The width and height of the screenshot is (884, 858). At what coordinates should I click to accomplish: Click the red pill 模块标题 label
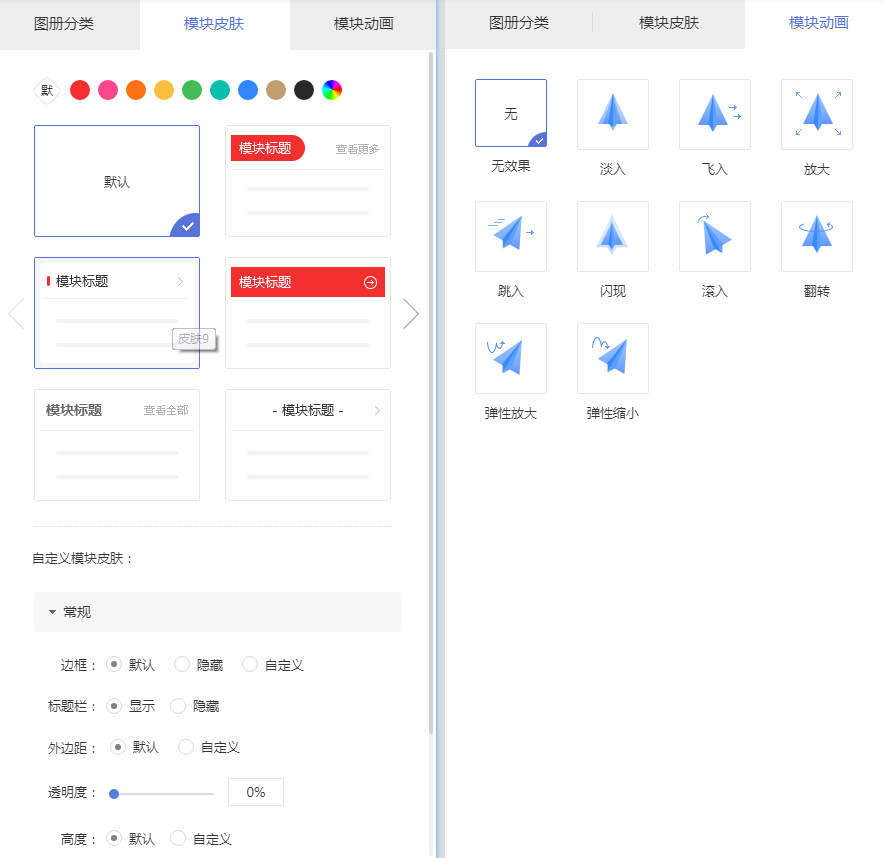click(267, 148)
